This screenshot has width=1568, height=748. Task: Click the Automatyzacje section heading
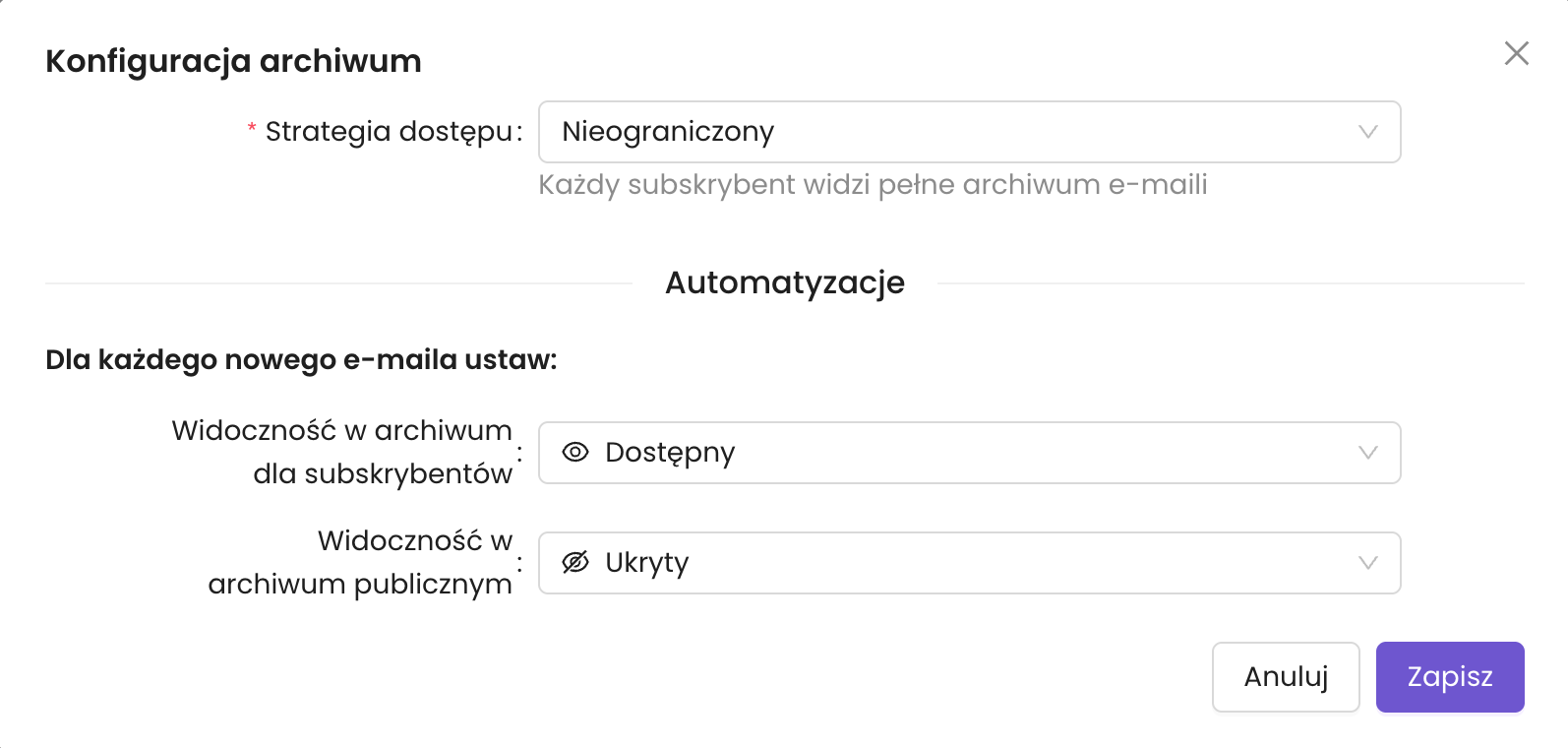click(x=784, y=282)
